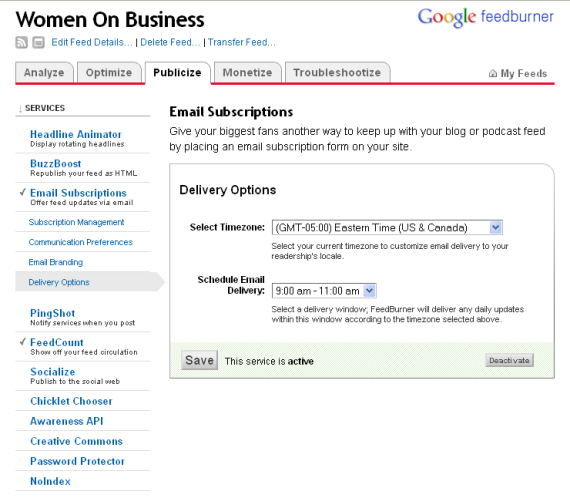
Task: Open the Monetize tab
Action: pos(248,73)
